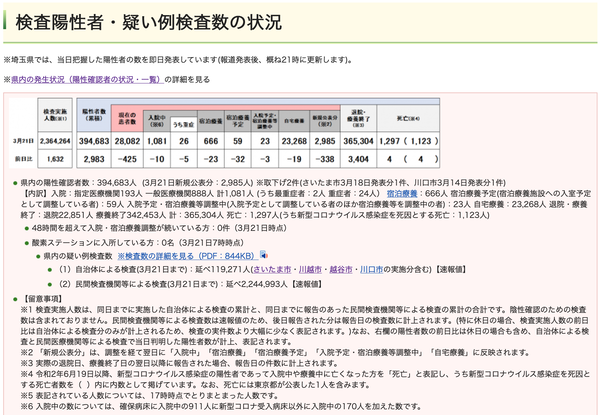
Task: Select the 2,364,264 table cell
Action: tap(55, 141)
